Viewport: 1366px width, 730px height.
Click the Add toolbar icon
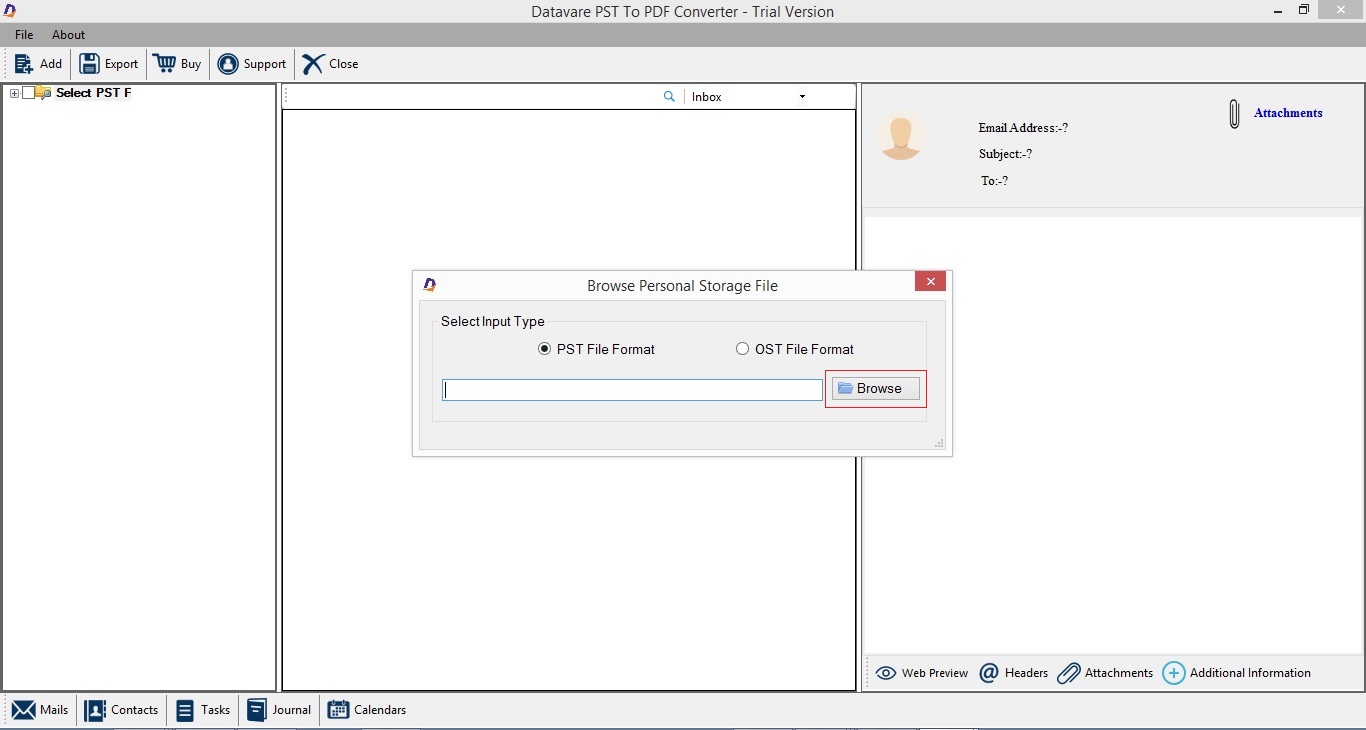(x=24, y=64)
